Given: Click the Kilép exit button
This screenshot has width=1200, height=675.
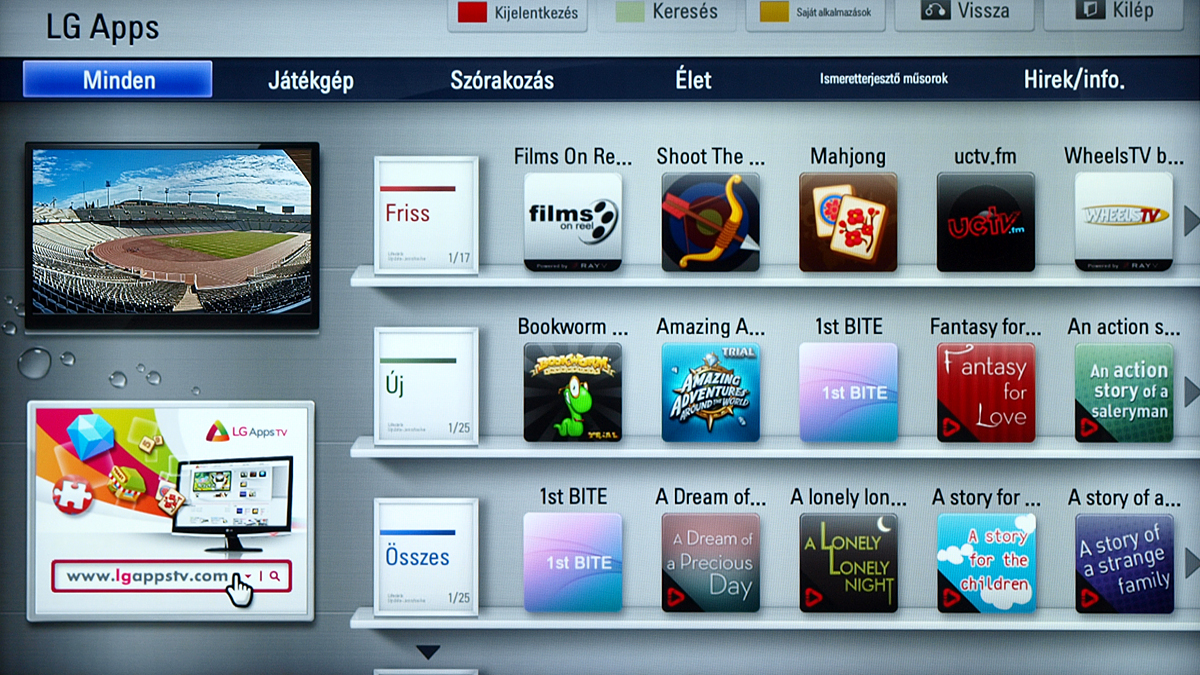Looking at the screenshot, I should click(1116, 13).
